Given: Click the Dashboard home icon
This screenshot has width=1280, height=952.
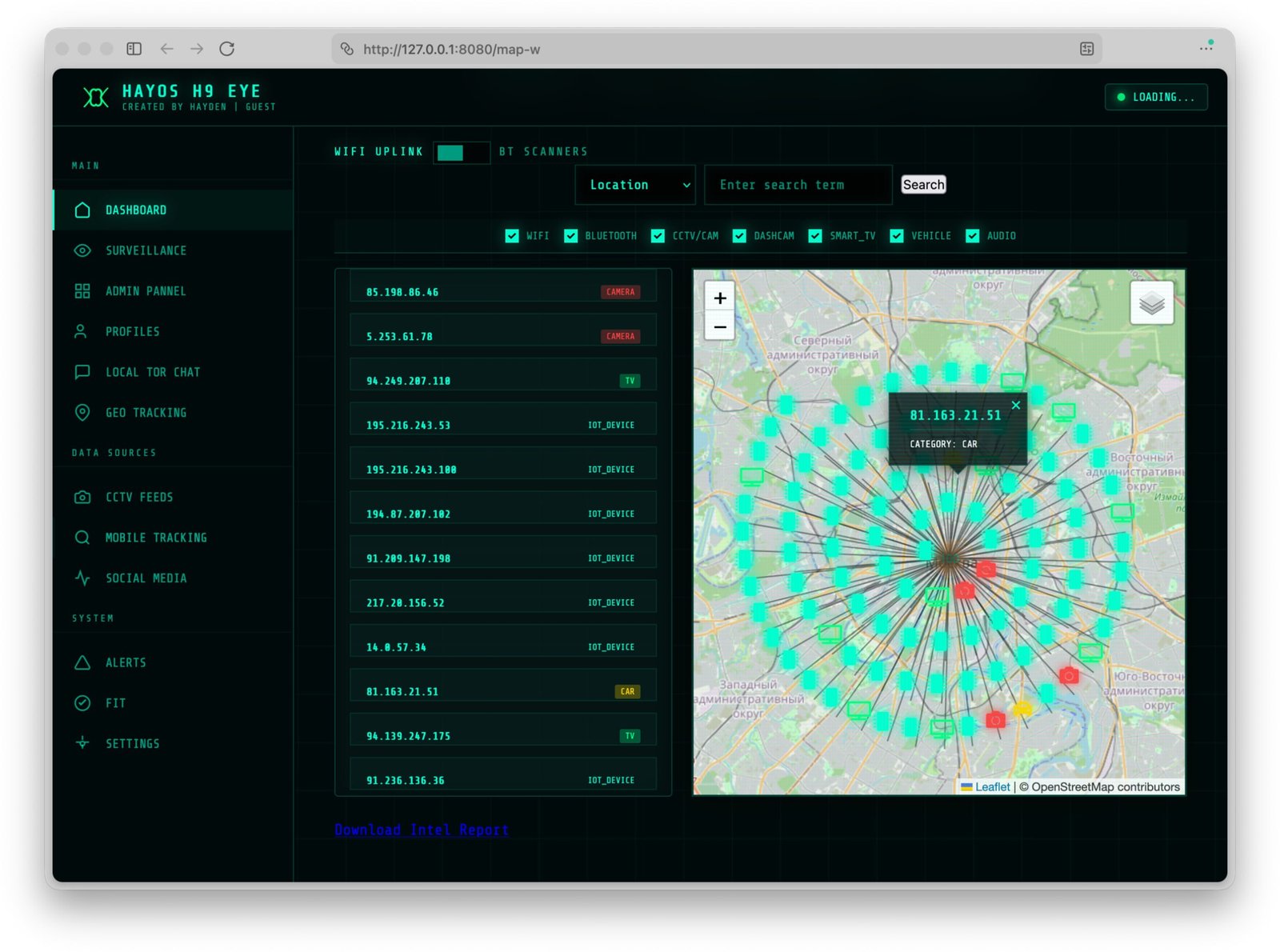Looking at the screenshot, I should coord(82,210).
